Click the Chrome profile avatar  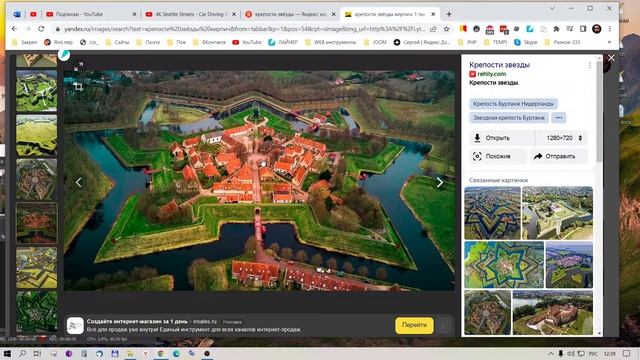point(596,29)
